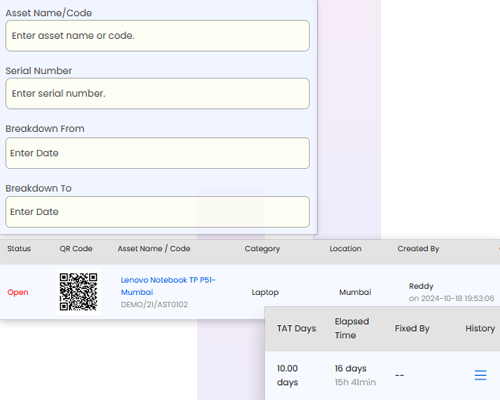Open the Breakdown To date field

[x=157, y=212]
